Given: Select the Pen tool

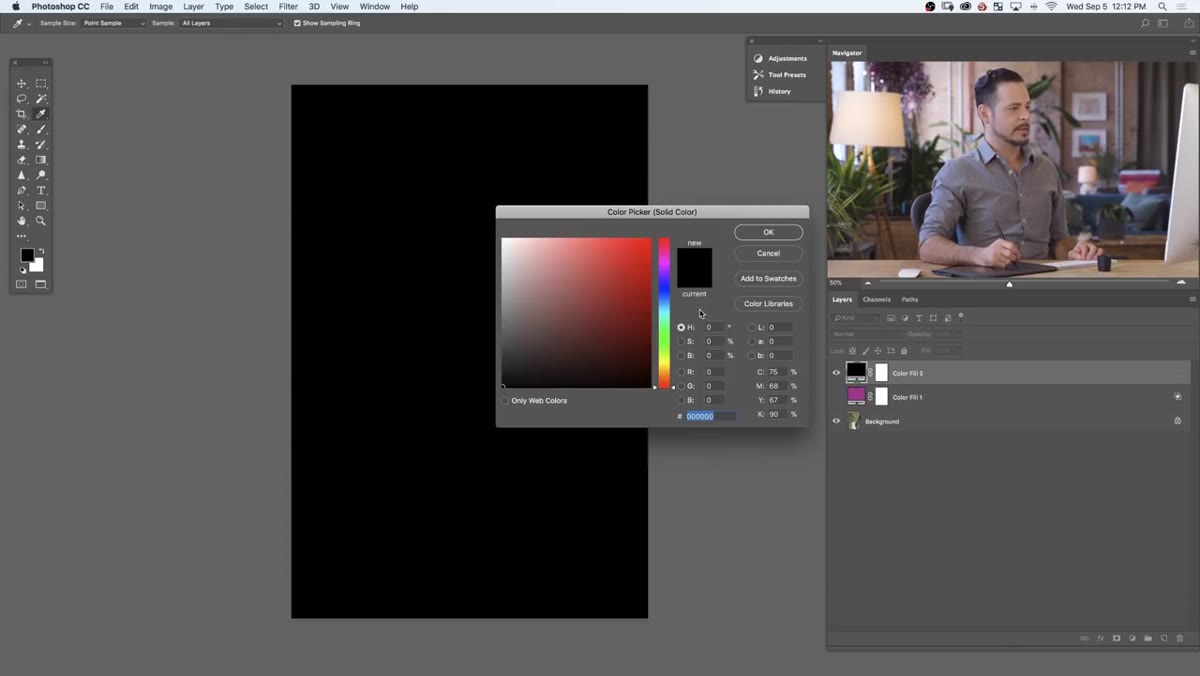Looking at the screenshot, I should click(x=21, y=190).
